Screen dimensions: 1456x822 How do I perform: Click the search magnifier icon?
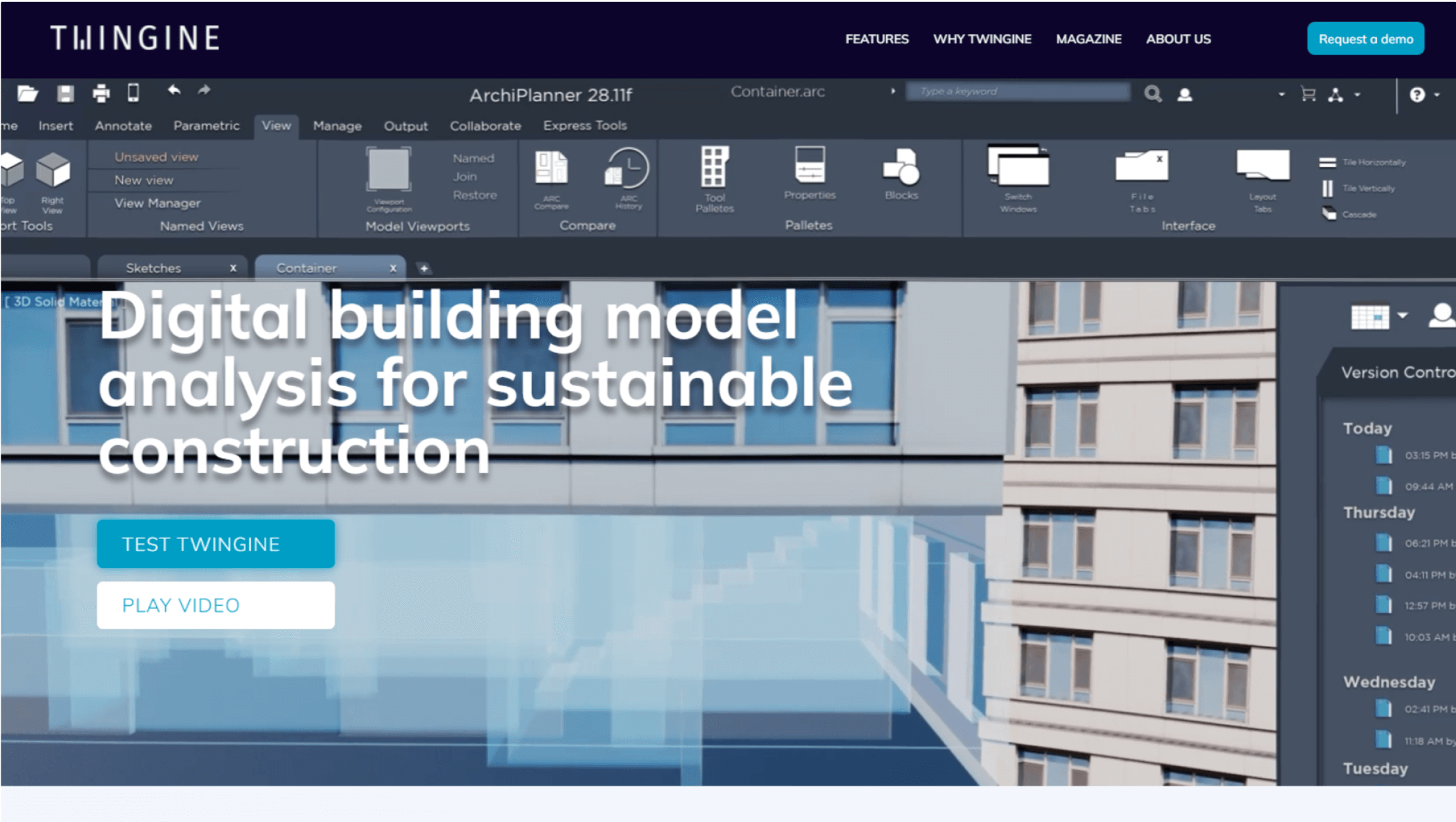click(x=1152, y=93)
